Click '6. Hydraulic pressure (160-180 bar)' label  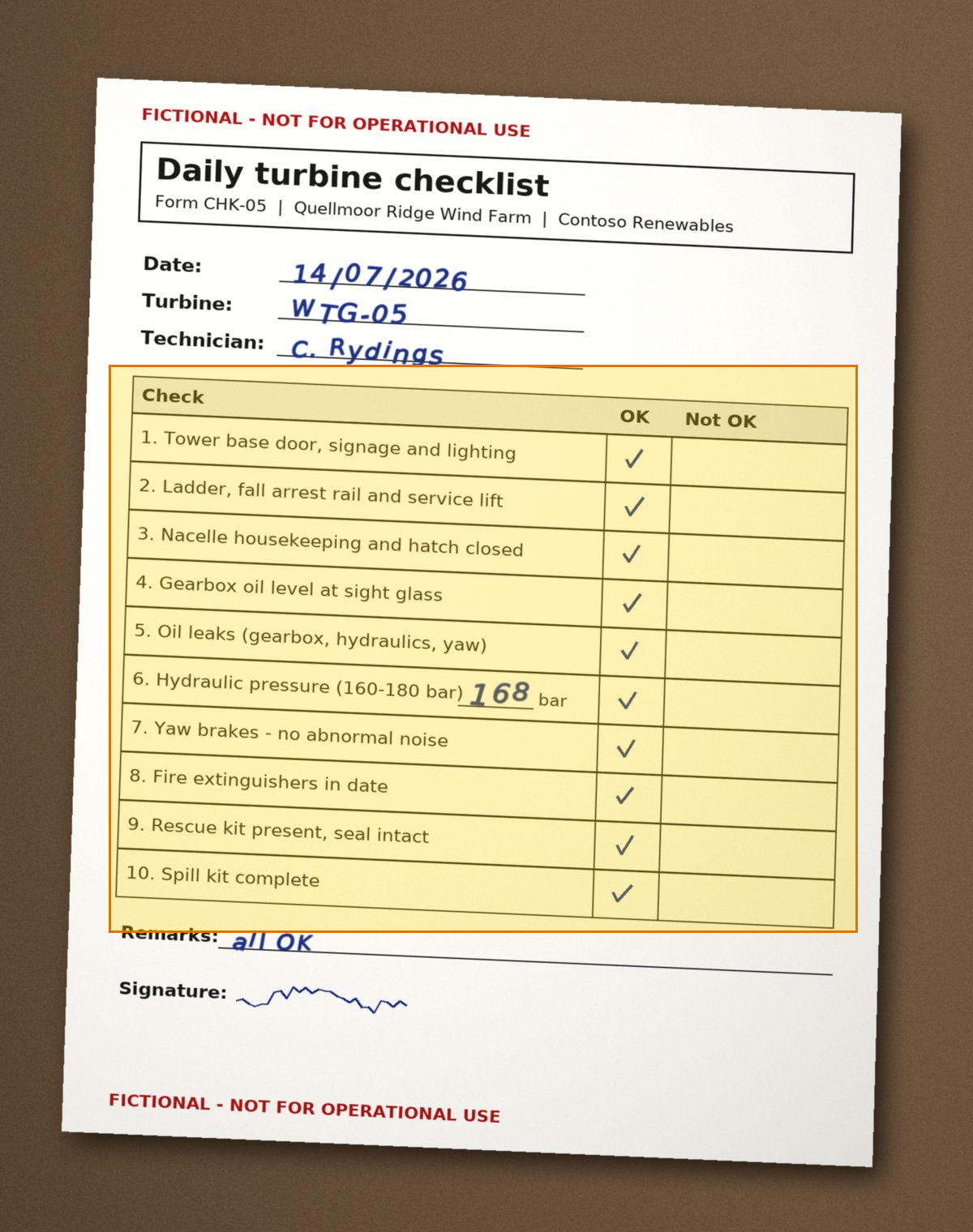pyautogui.click(x=298, y=686)
